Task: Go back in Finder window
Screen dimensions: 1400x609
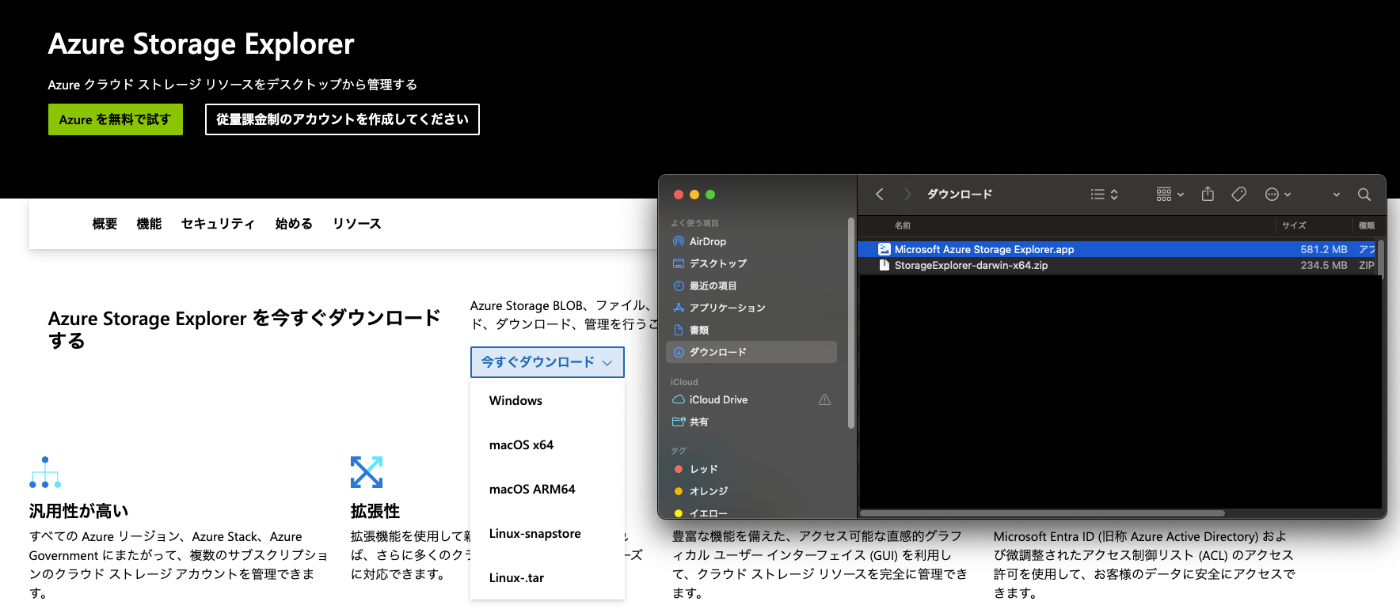Action: coord(880,194)
